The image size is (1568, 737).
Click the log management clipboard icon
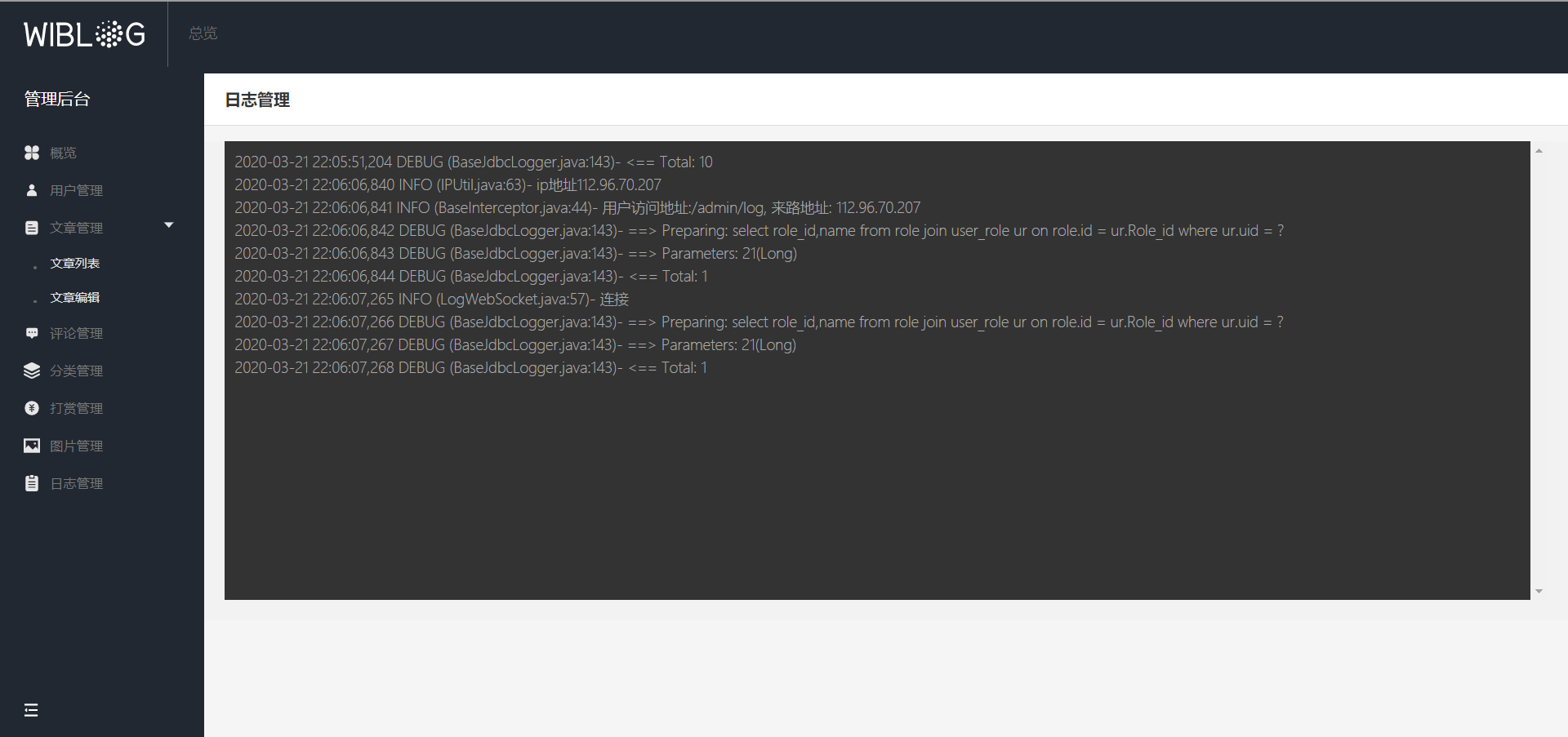click(x=32, y=483)
